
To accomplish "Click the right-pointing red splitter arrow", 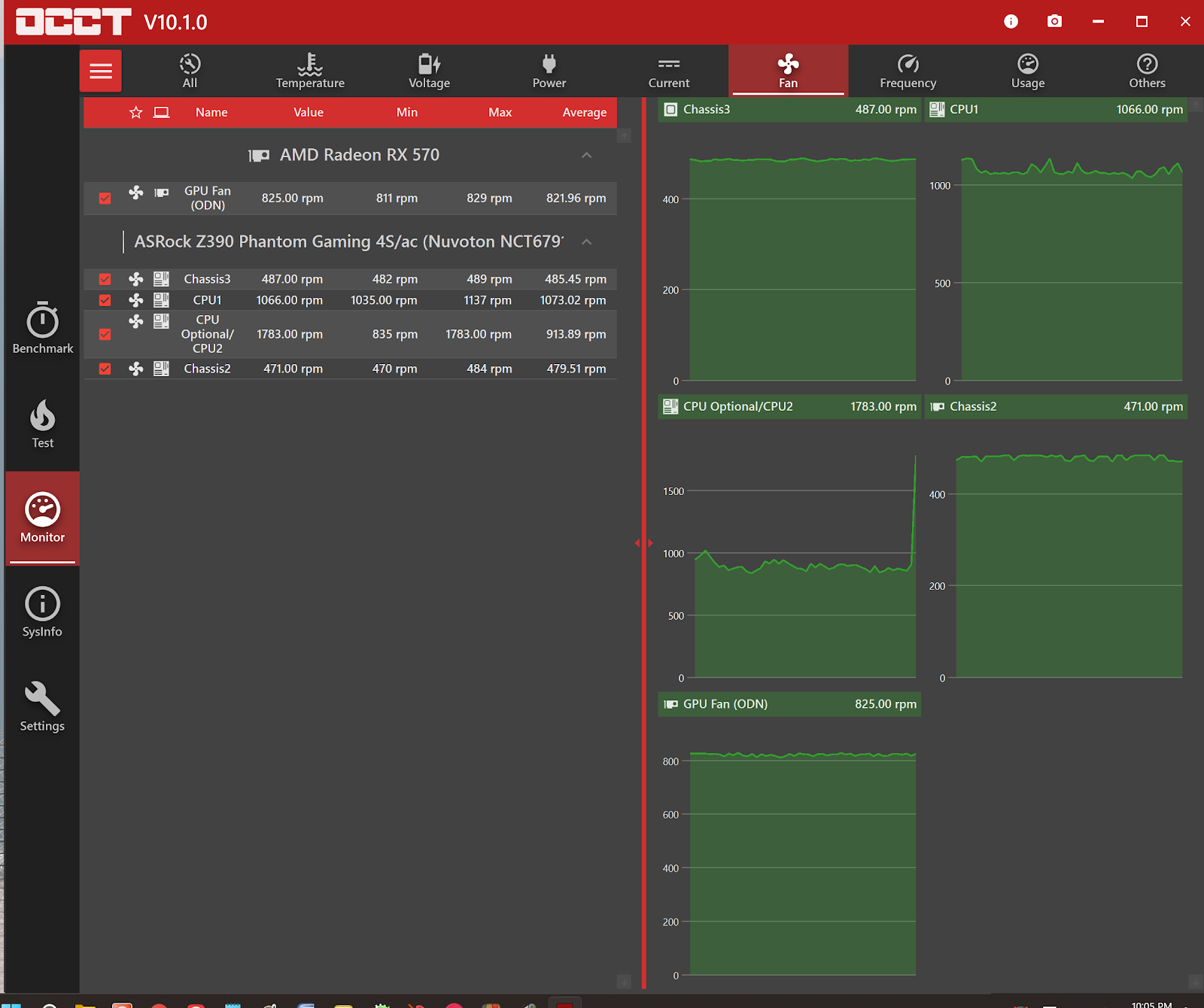I will (x=651, y=542).
